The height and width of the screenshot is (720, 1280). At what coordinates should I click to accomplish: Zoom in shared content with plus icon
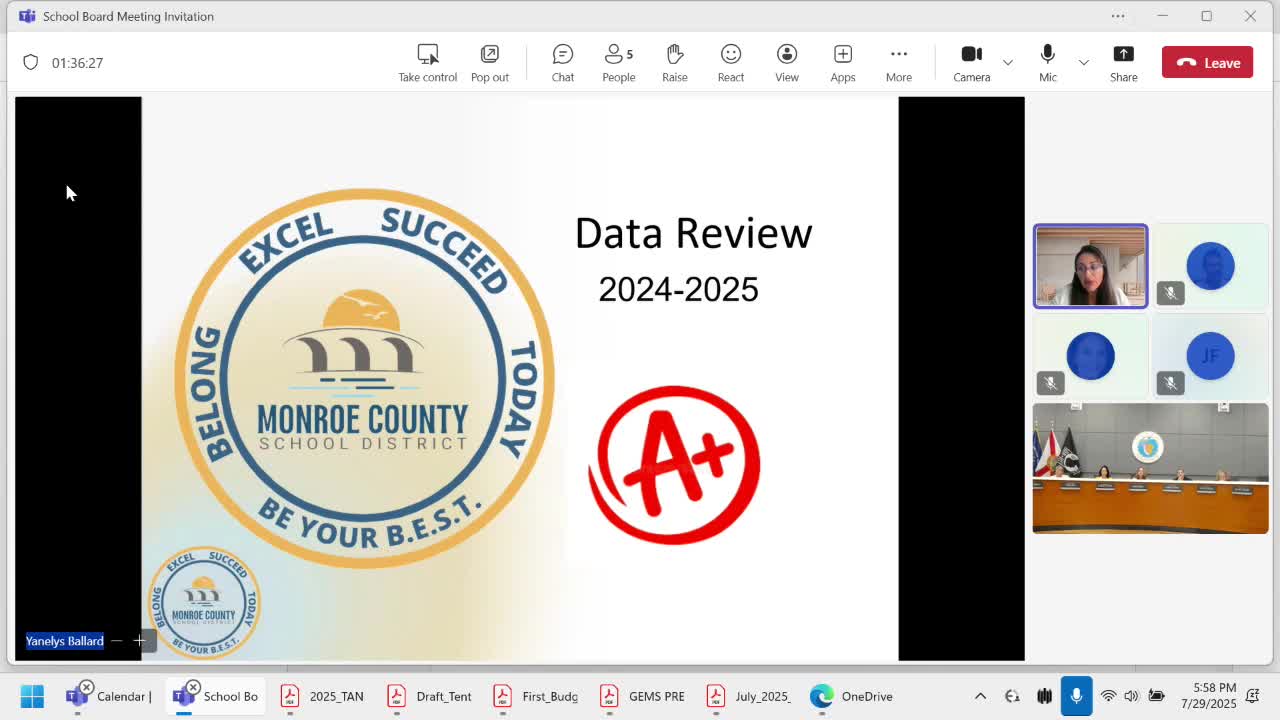pyautogui.click(x=139, y=641)
